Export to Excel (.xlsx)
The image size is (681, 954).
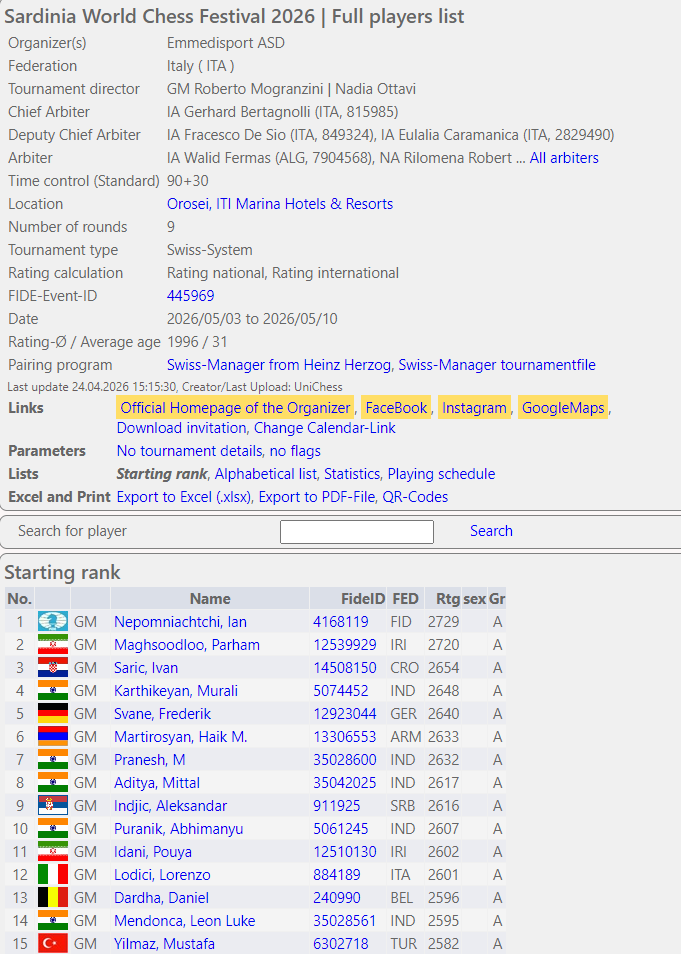point(184,497)
